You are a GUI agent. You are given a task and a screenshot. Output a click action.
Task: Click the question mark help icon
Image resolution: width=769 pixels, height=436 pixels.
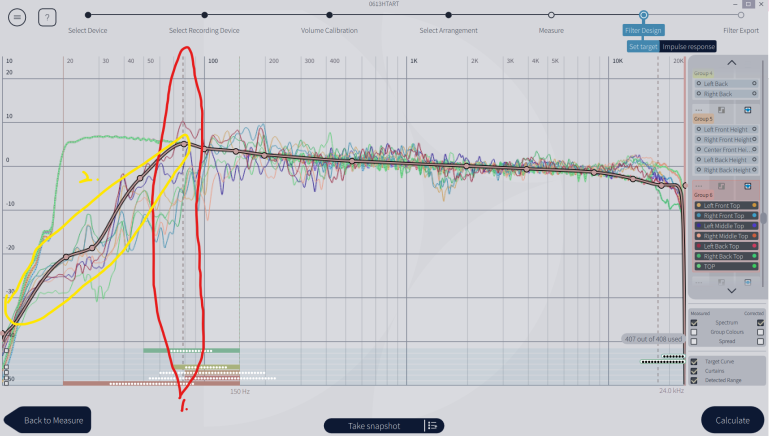(47, 18)
